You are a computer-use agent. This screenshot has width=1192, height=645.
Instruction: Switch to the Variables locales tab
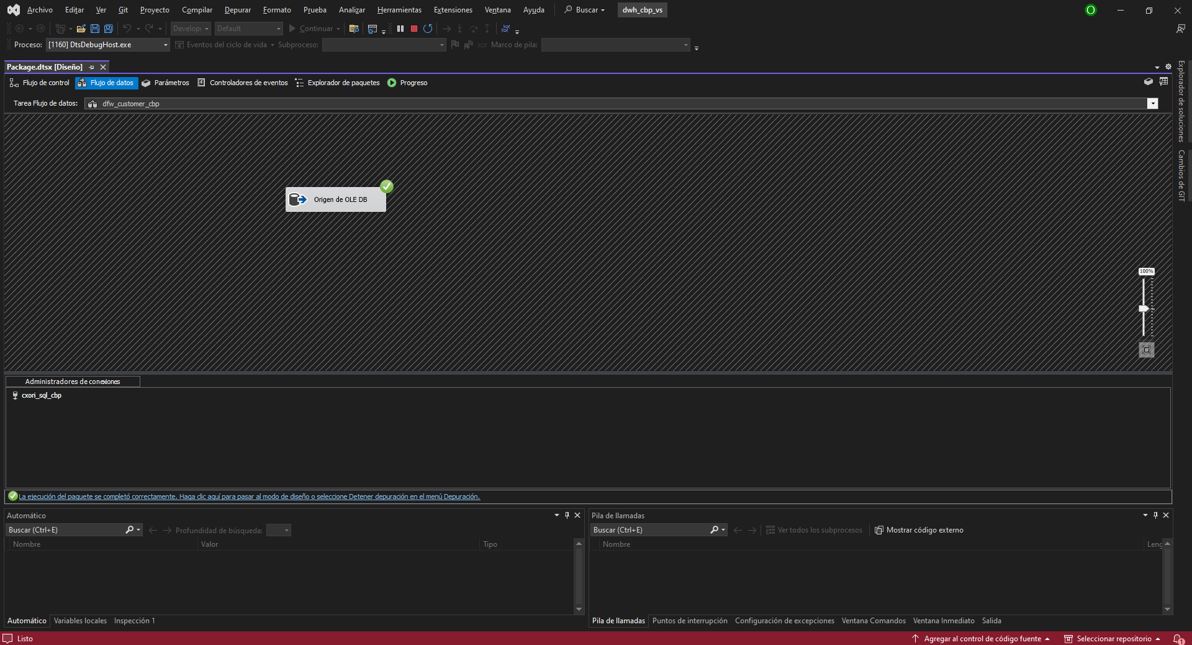(80, 621)
